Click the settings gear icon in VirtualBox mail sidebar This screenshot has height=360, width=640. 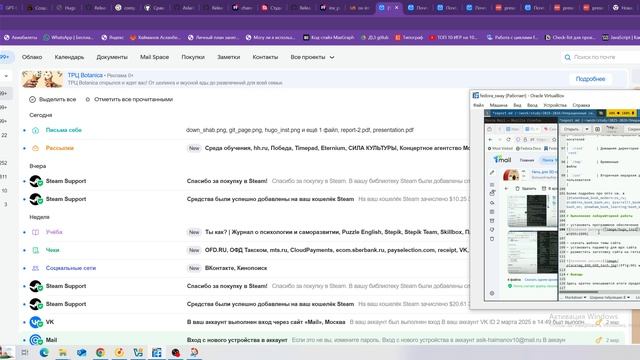[x=492, y=293]
